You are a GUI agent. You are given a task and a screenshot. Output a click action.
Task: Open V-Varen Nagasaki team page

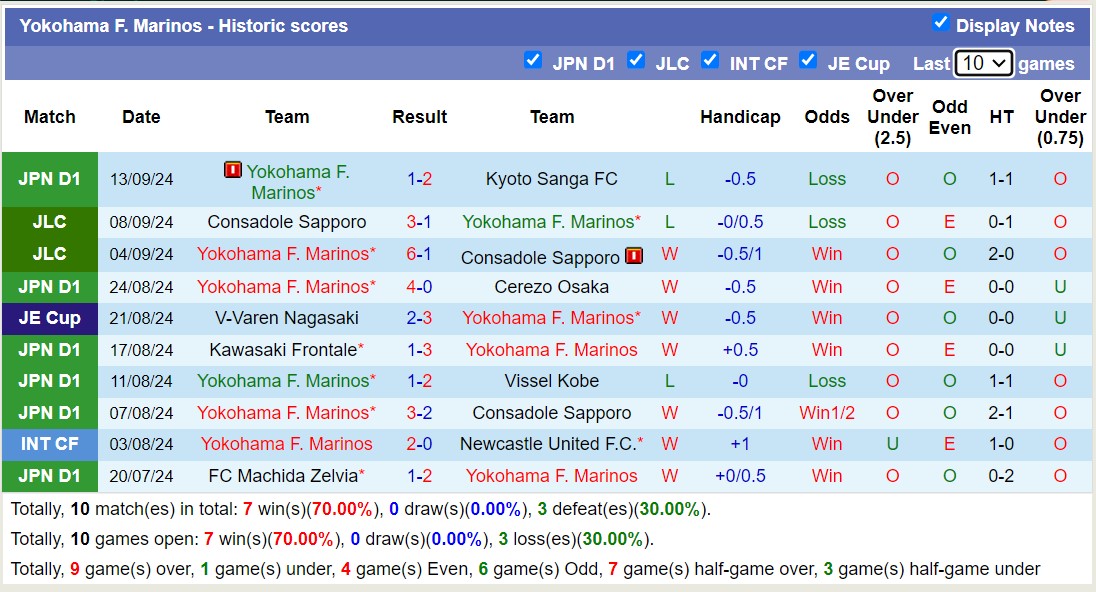pyautogui.click(x=286, y=318)
